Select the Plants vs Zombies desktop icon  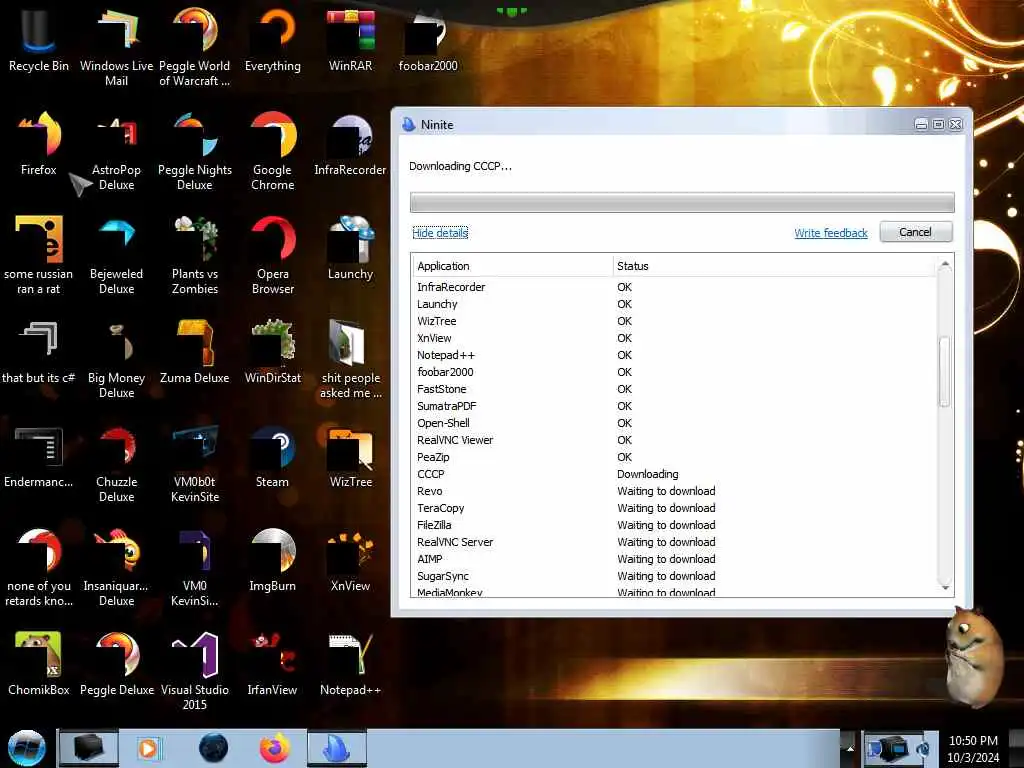point(195,255)
